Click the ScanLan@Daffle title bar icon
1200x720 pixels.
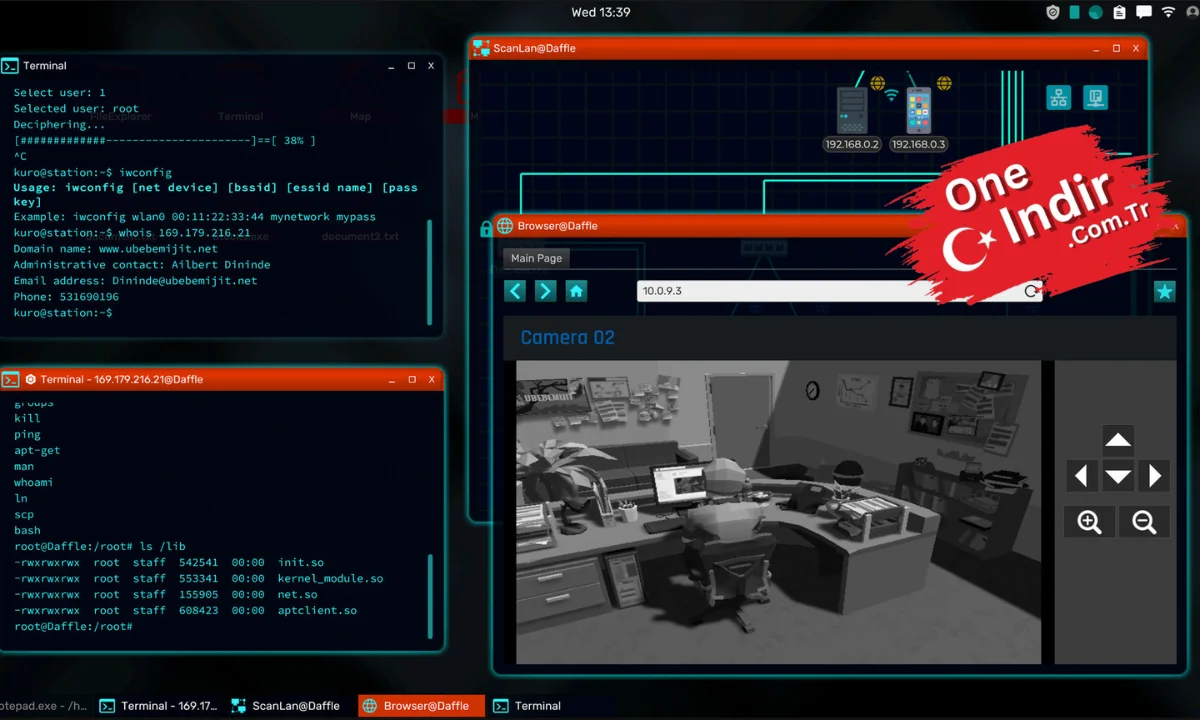tap(481, 48)
